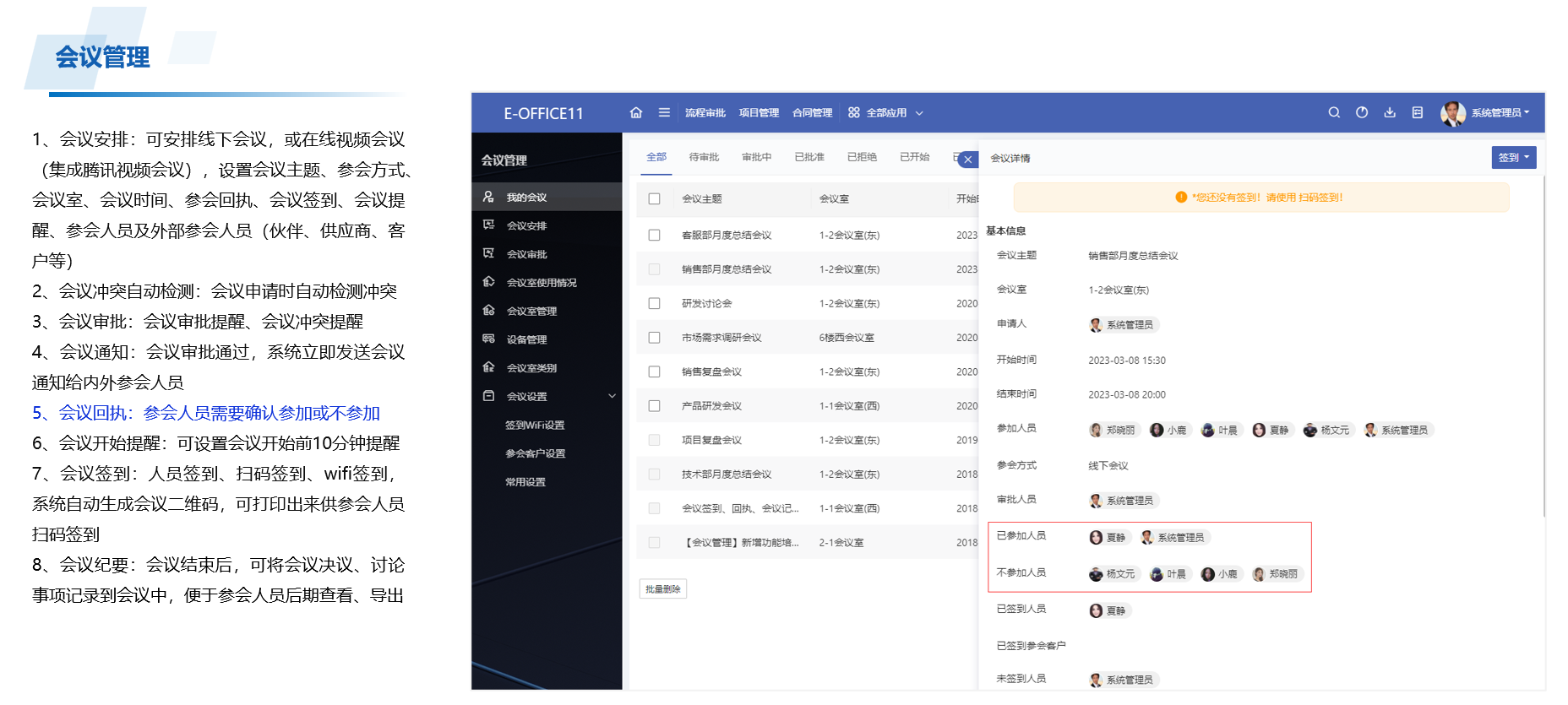Click the 会议室使用情况 sidebar icon
1568x705 pixels.
click(x=488, y=282)
